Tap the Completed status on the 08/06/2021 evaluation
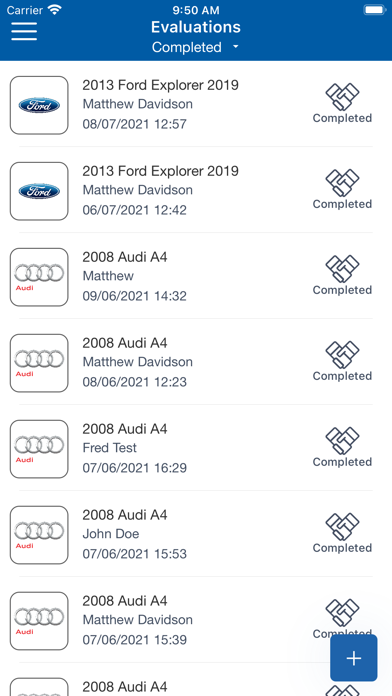Image resolution: width=392 pixels, height=696 pixels. tap(342, 376)
